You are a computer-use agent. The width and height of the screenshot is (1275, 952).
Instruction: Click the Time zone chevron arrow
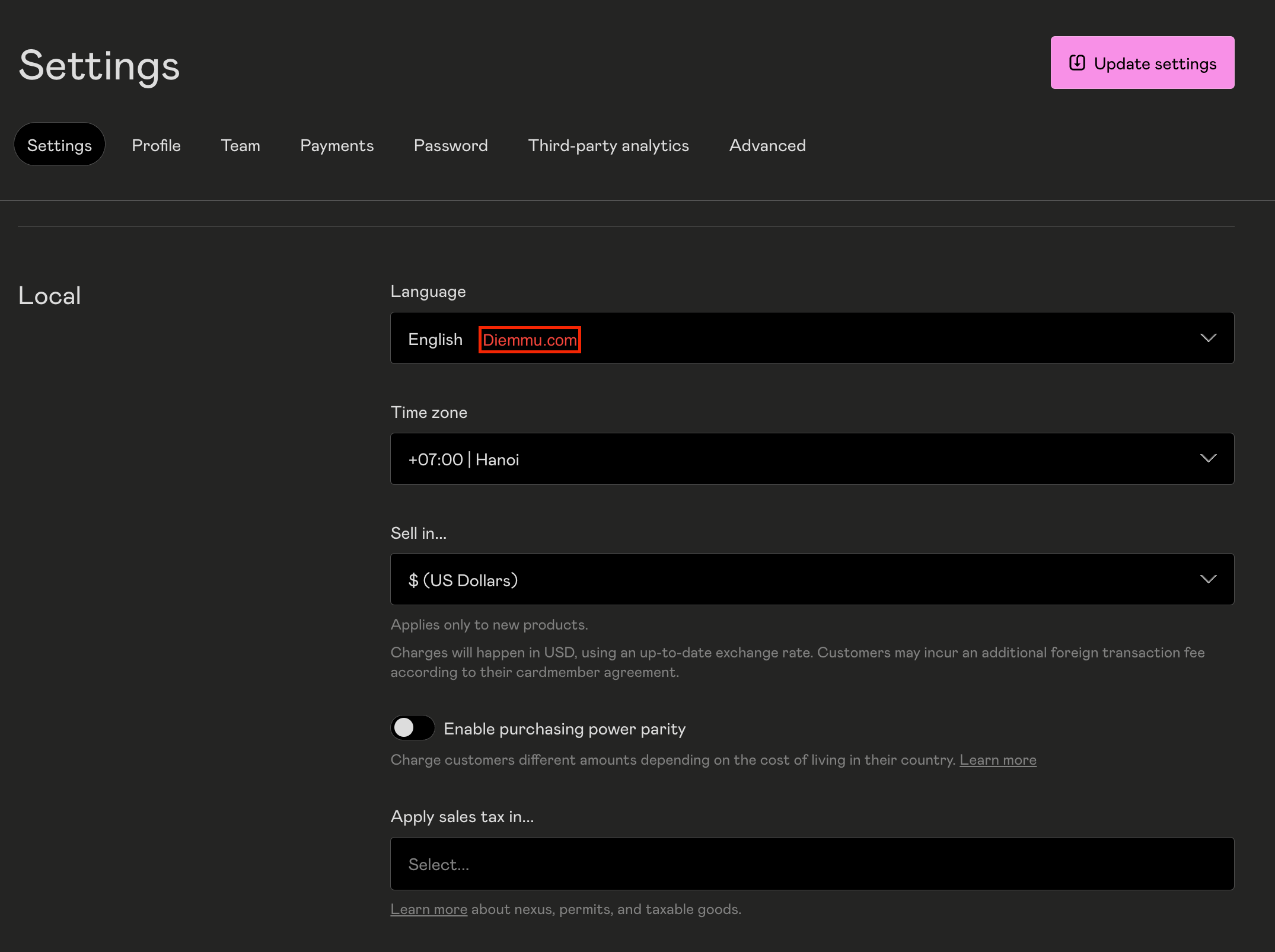pos(1208,458)
